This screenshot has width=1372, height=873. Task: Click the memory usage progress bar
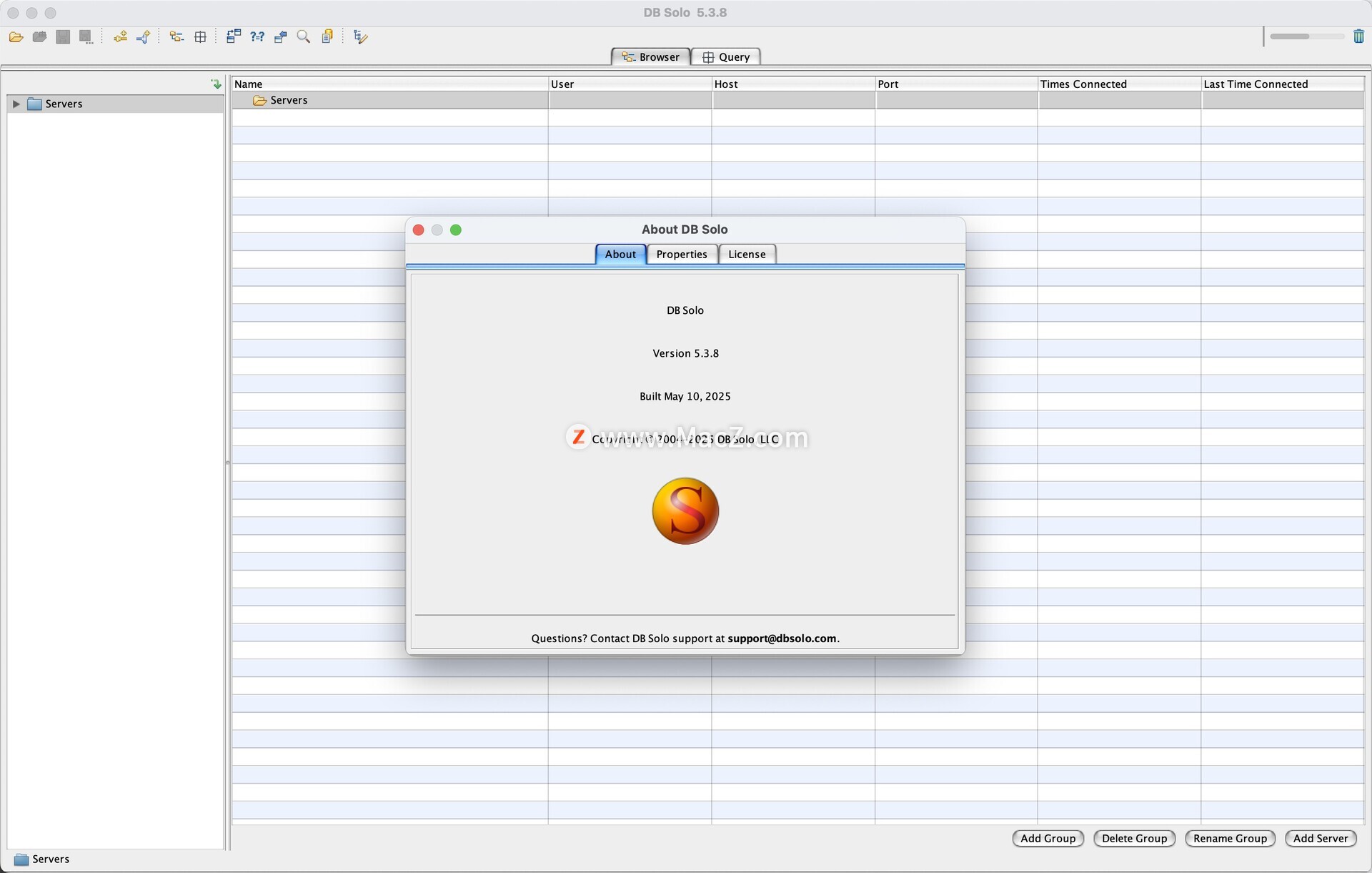[x=1307, y=36]
